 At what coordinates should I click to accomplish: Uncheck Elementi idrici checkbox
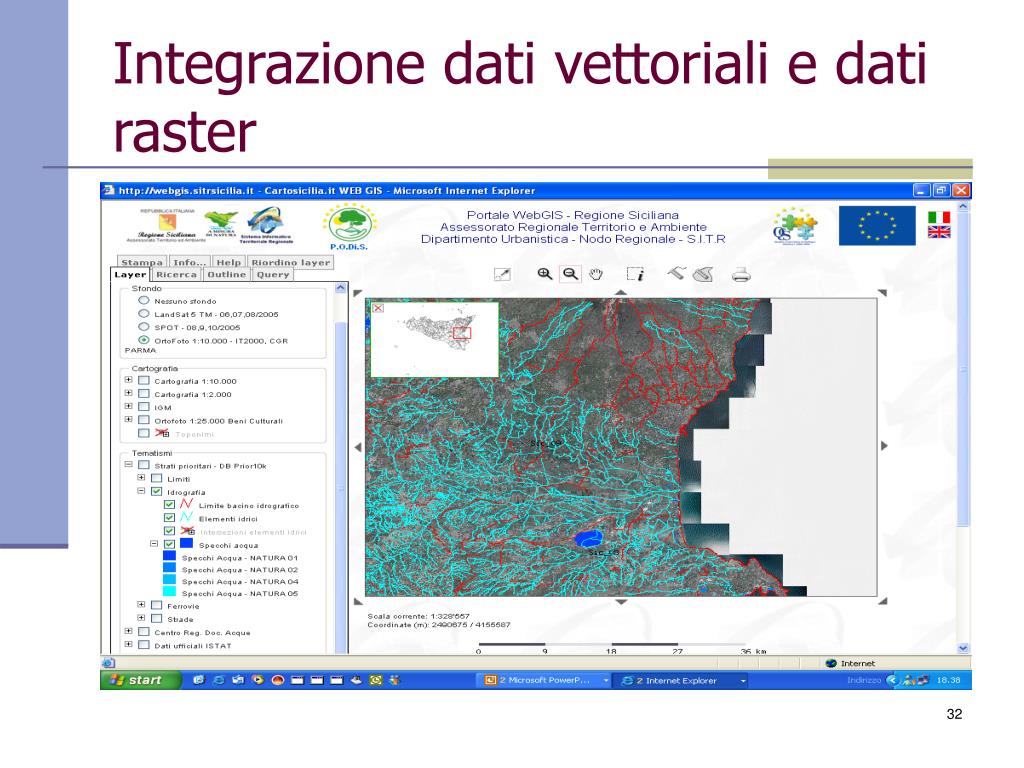pos(169,518)
